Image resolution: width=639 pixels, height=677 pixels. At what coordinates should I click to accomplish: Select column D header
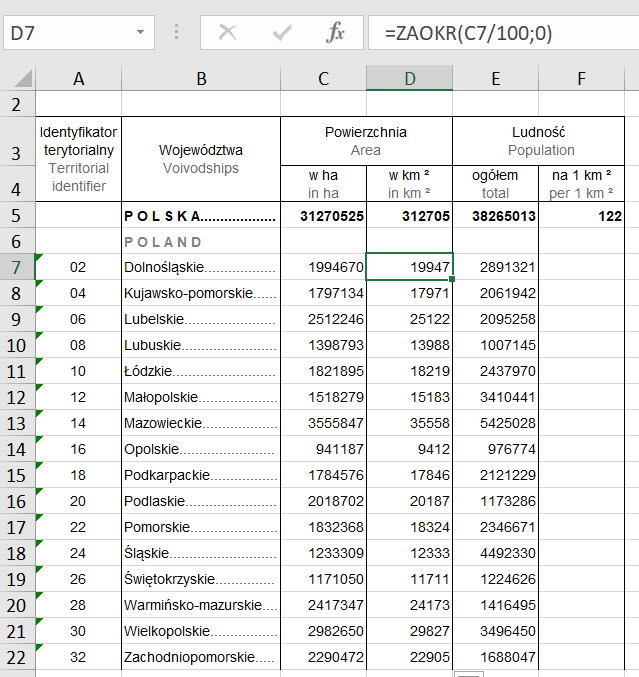(409, 78)
